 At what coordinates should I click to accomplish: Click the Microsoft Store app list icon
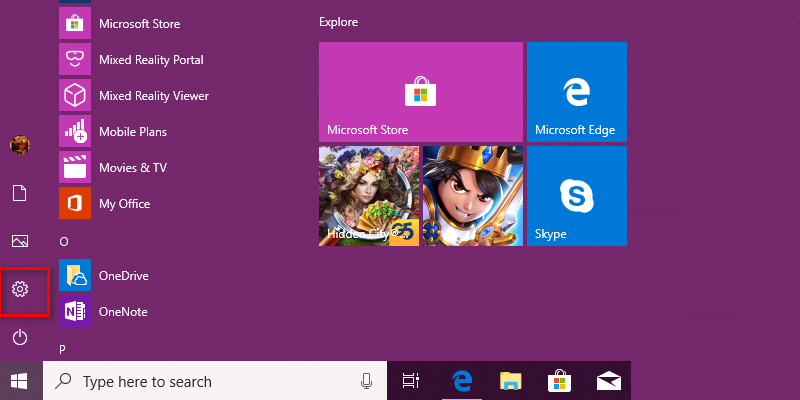click(75, 23)
